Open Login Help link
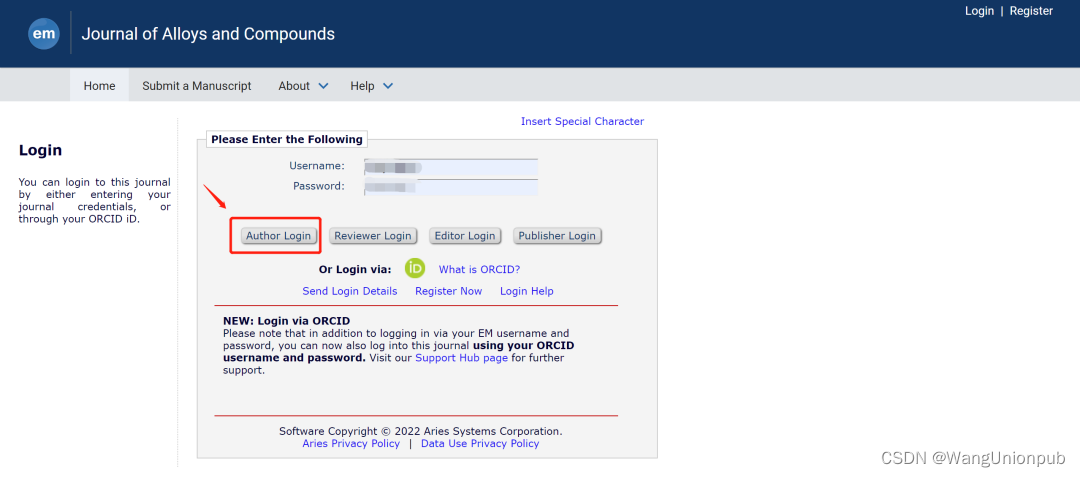The height and width of the screenshot is (477, 1080). (527, 291)
